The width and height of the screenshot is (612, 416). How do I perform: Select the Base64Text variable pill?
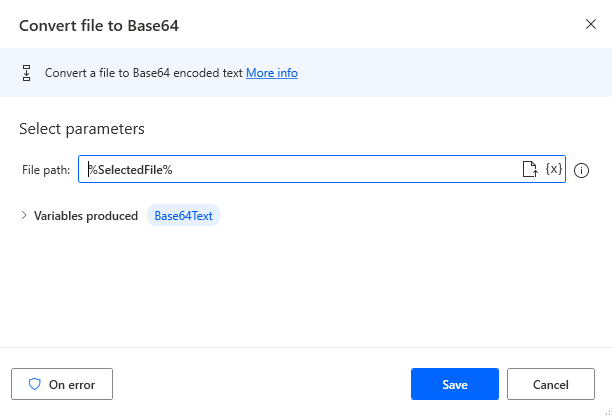click(x=184, y=215)
